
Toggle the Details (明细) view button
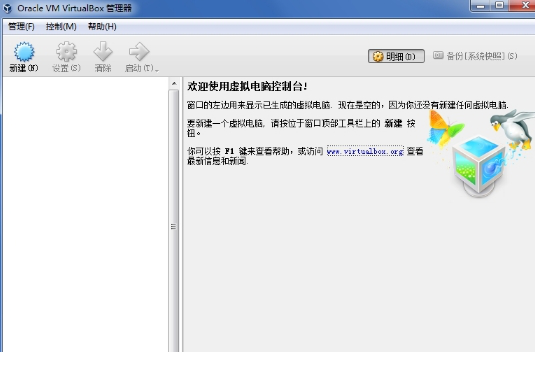tap(396, 56)
